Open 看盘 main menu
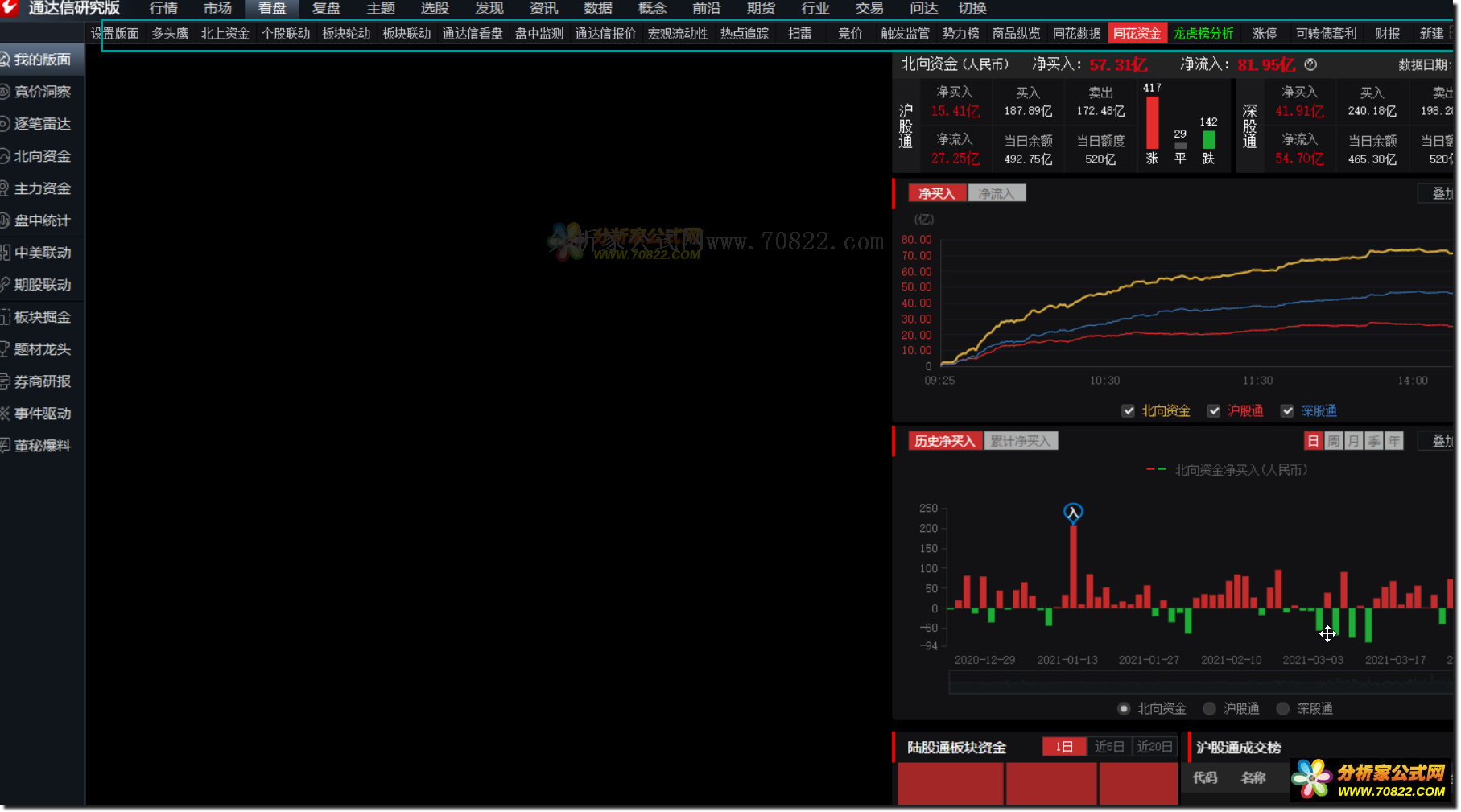Image resolution: width=1461 pixels, height=812 pixels. pos(272,8)
